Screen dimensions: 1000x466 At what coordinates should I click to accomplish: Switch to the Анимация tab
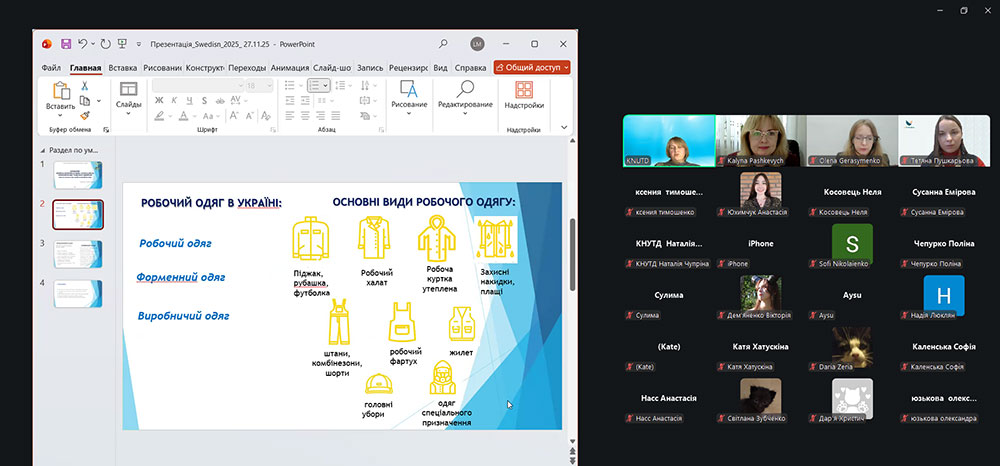click(x=289, y=68)
